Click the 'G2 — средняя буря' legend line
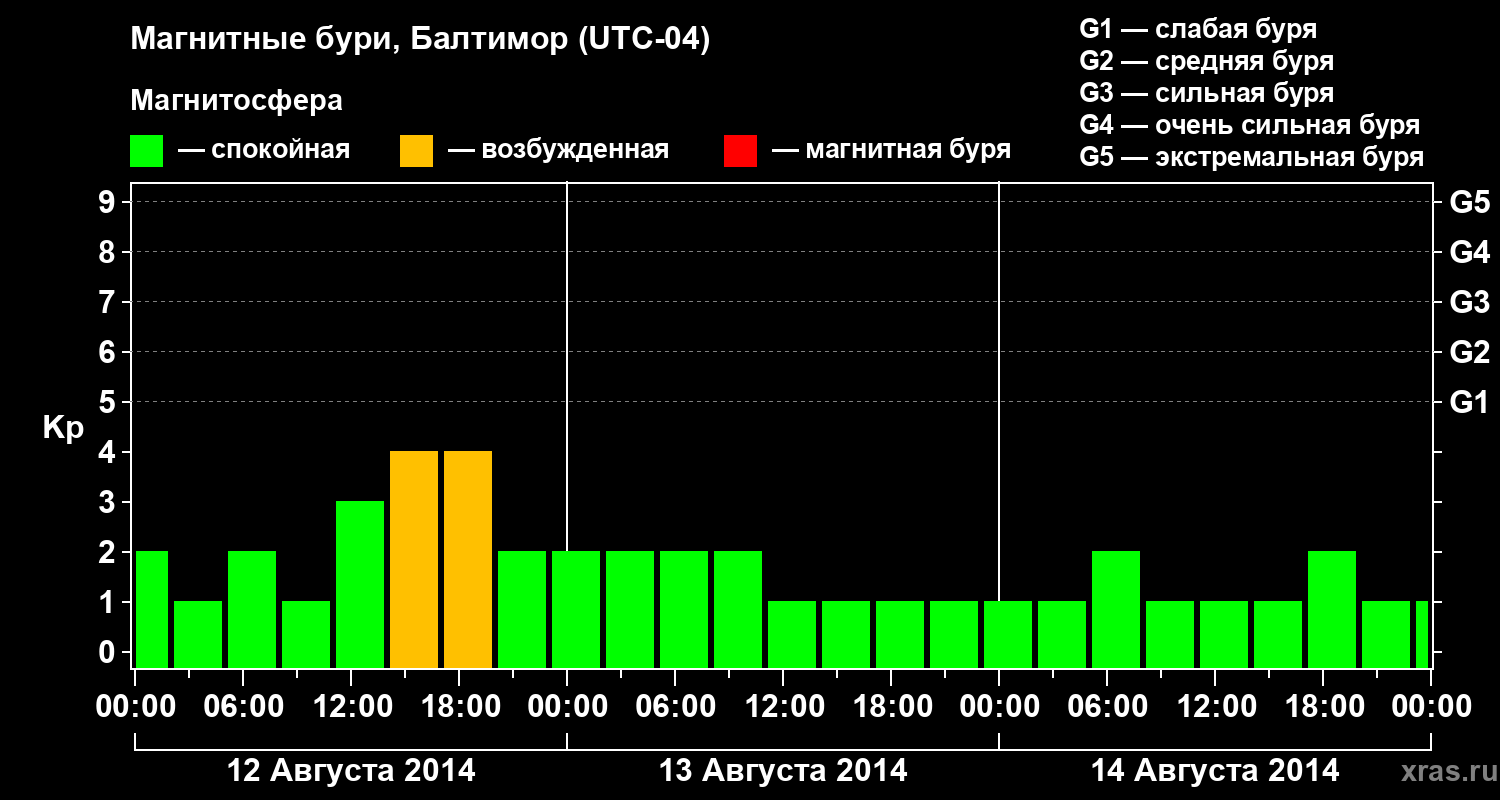This screenshot has width=1500, height=800. tap(1207, 61)
